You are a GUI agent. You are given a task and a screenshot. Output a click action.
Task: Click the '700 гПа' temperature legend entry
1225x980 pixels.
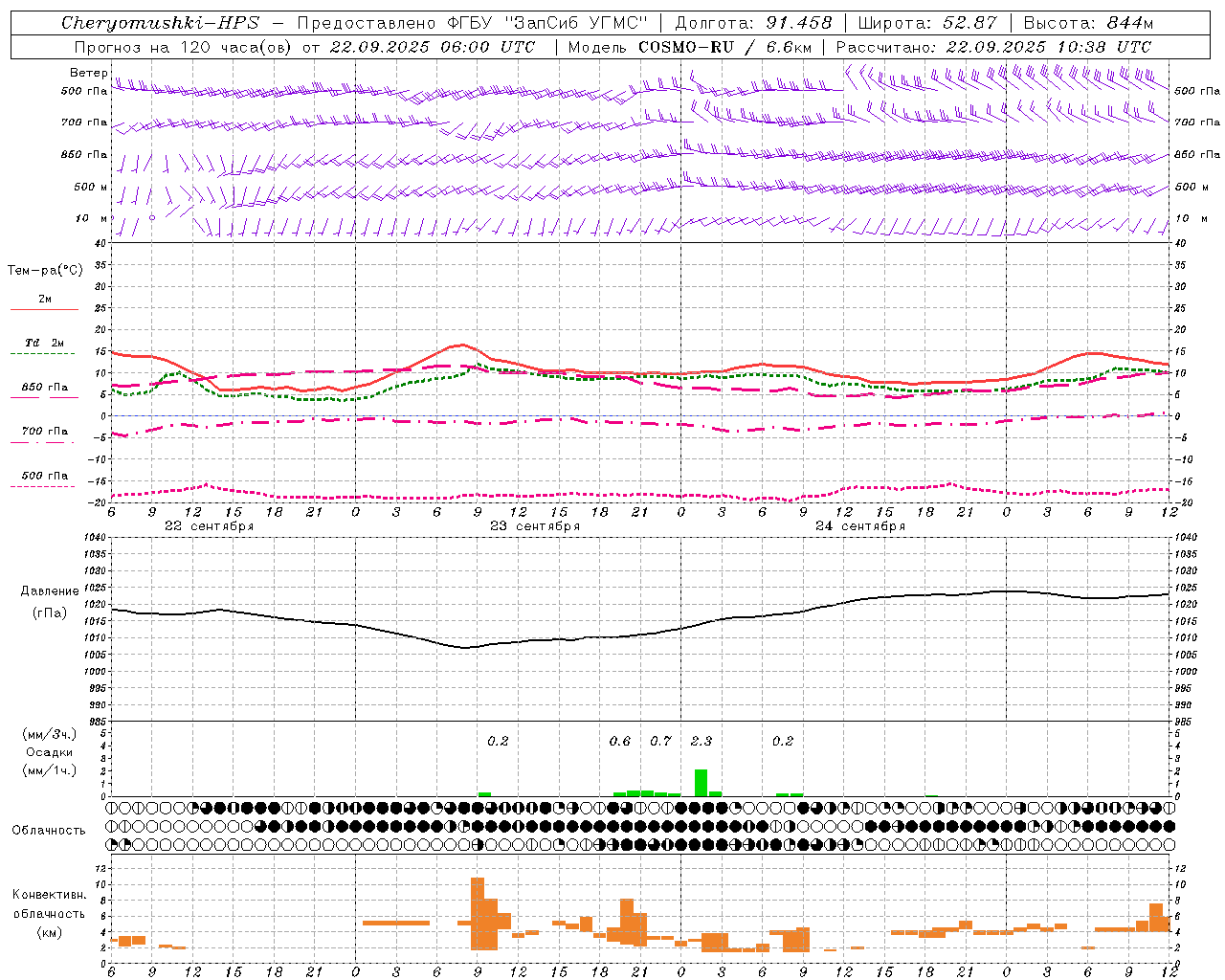[44, 431]
